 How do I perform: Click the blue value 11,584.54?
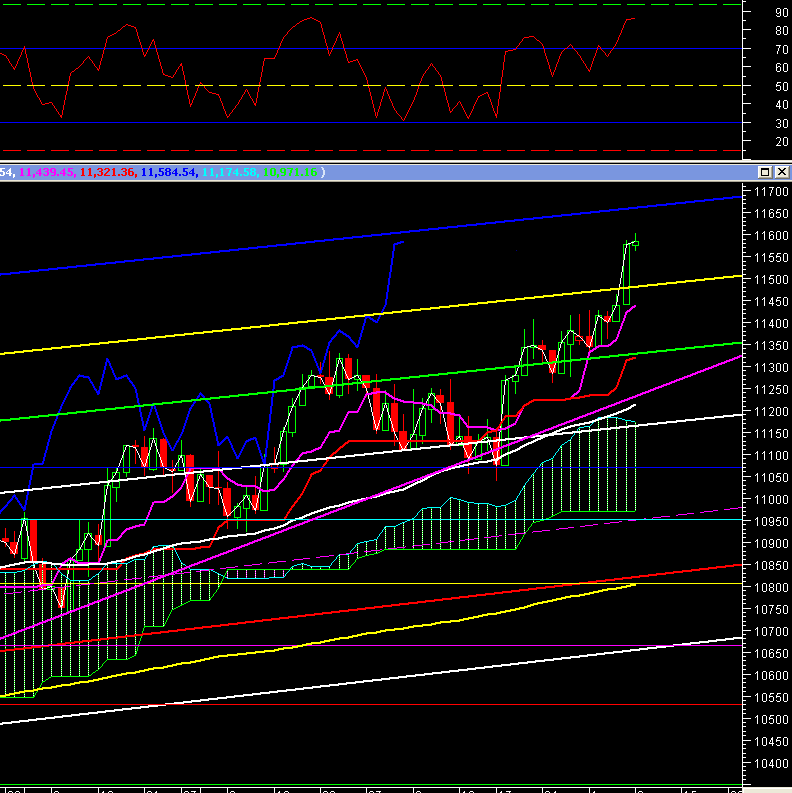tap(168, 172)
